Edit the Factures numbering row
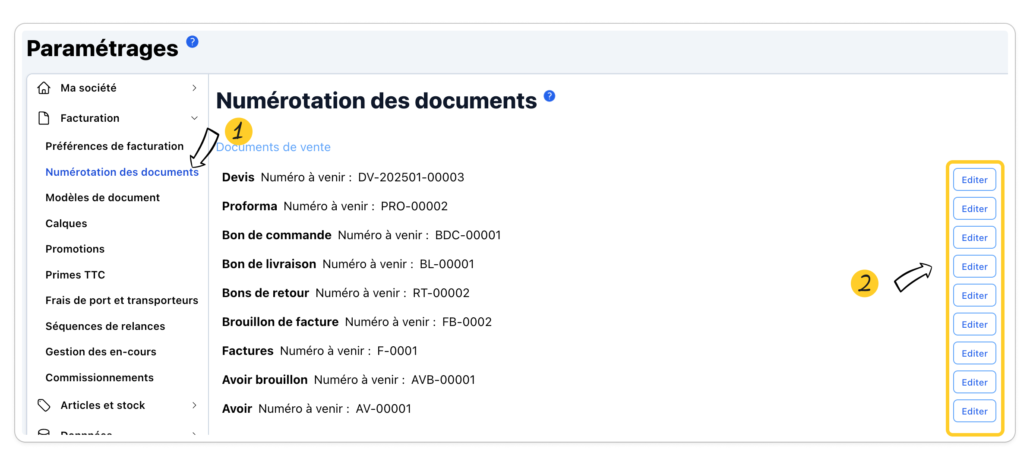 click(x=973, y=353)
